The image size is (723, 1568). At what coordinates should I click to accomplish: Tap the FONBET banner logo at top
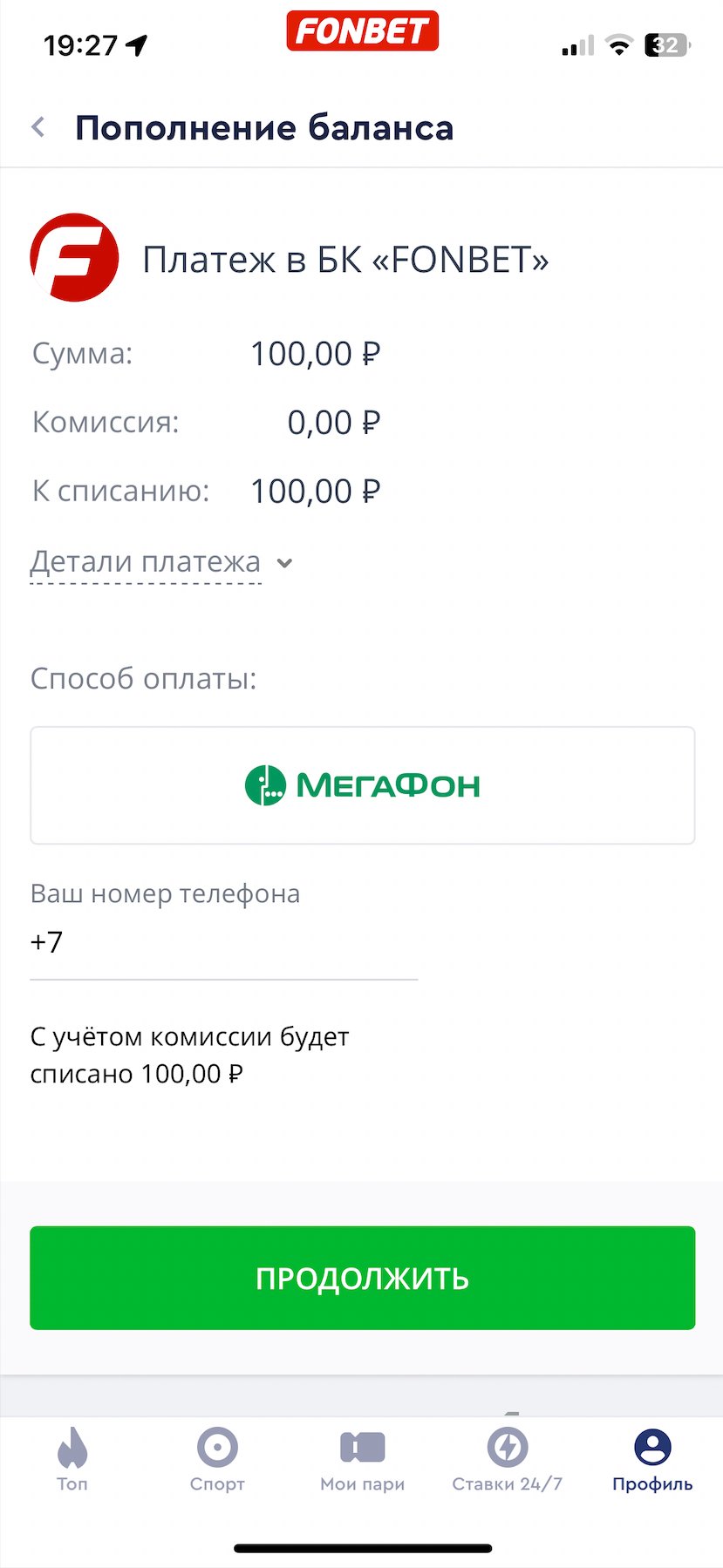(362, 31)
